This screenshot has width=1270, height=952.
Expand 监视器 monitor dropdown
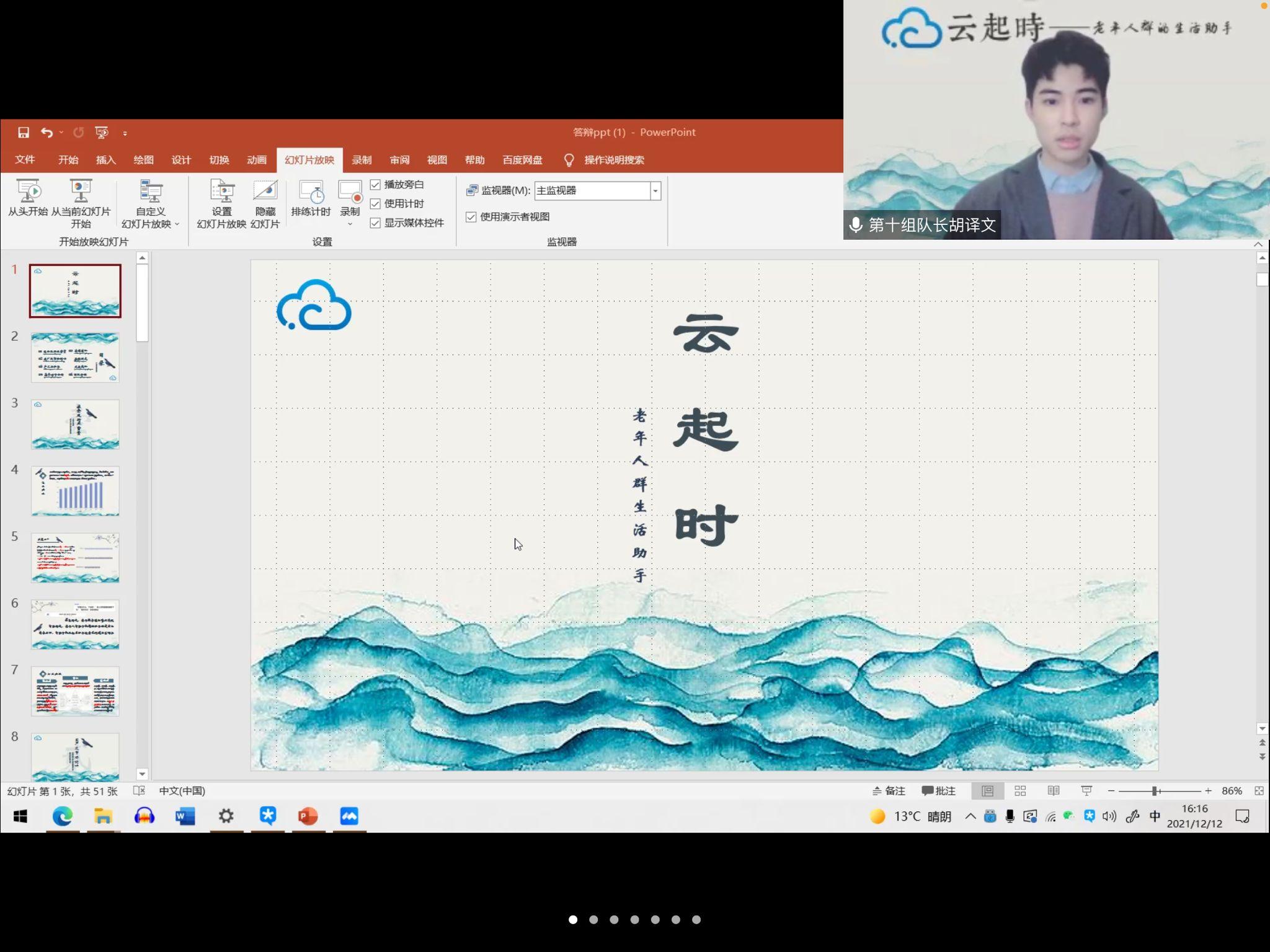pos(655,191)
